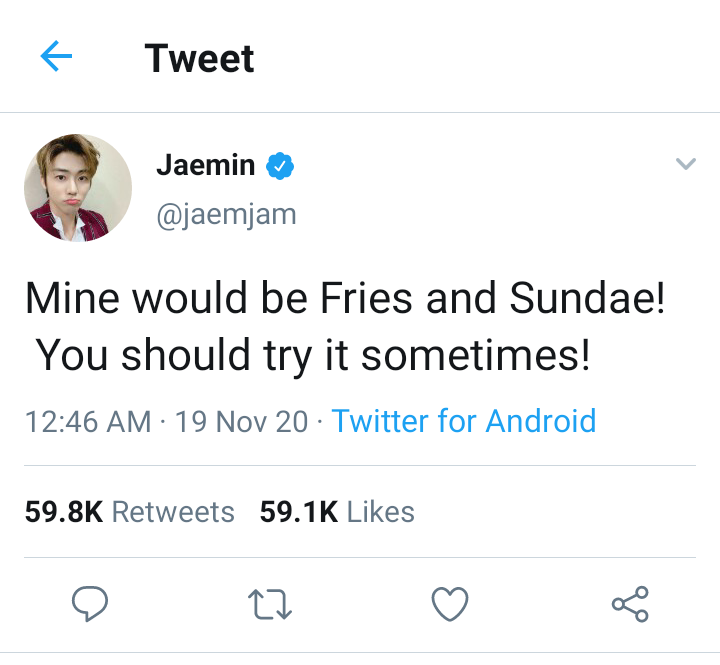The image size is (720, 665).
Task: Click the blue verified badge
Action: pyautogui.click(x=279, y=166)
